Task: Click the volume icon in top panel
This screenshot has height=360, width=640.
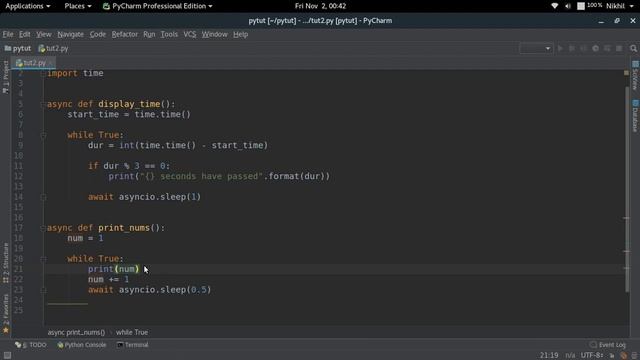Action: point(567,6)
